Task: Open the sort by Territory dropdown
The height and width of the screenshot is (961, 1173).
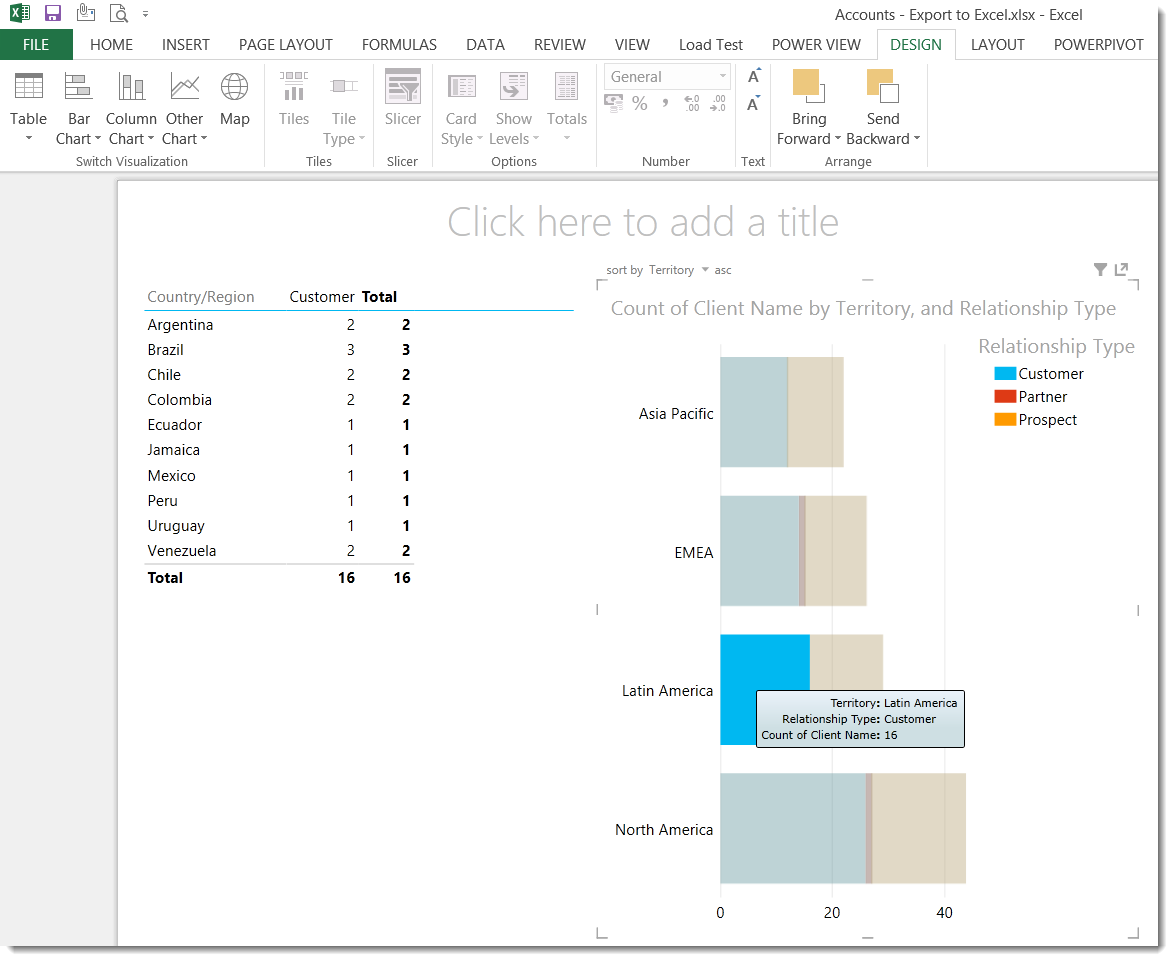Action: point(678,270)
